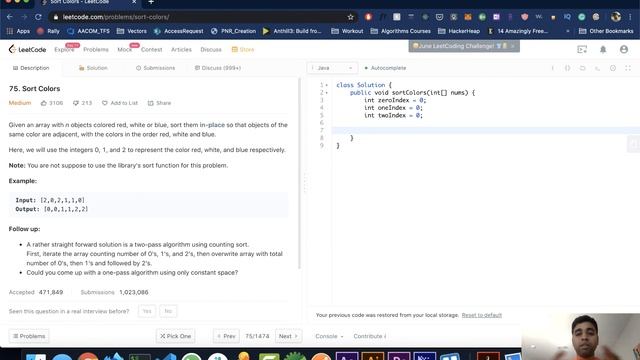Click the URL address bar

204,17
